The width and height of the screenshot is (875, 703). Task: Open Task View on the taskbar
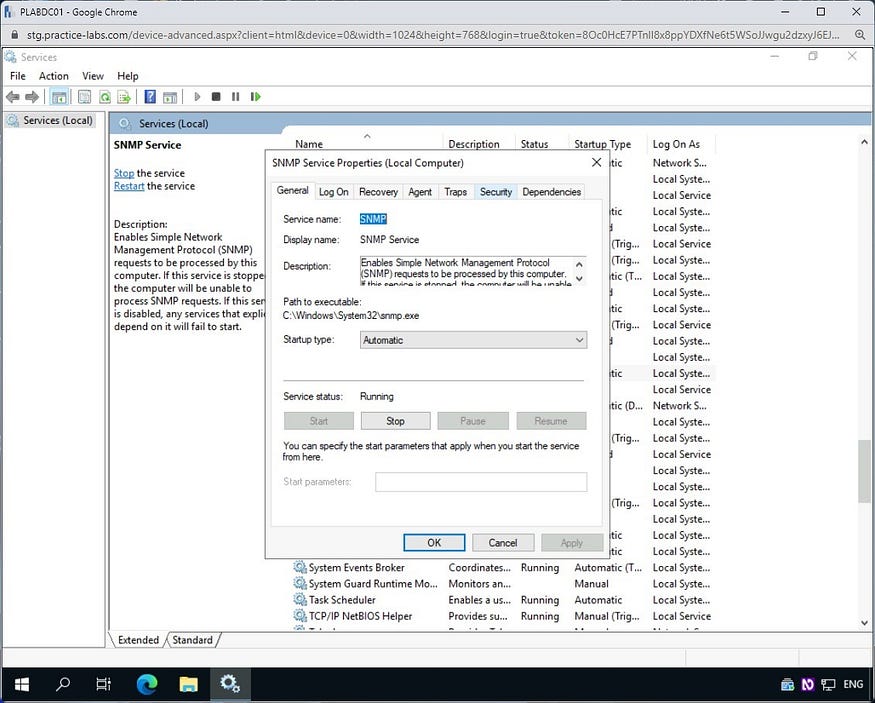(104, 684)
